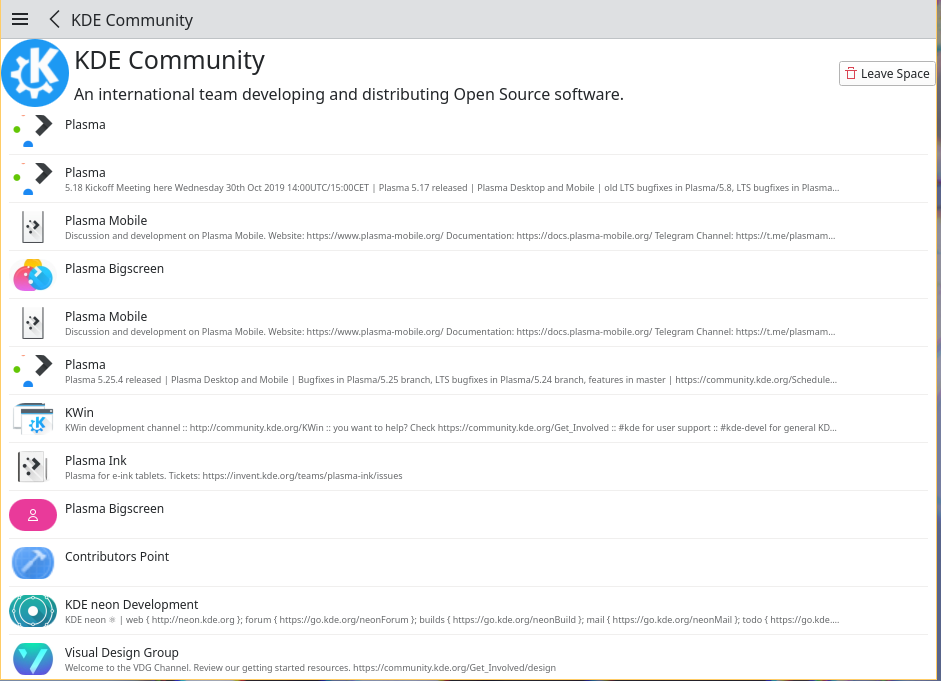The width and height of the screenshot is (941, 681).
Task: Click the large 'KDE Community' space heading
Action: [169, 60]
